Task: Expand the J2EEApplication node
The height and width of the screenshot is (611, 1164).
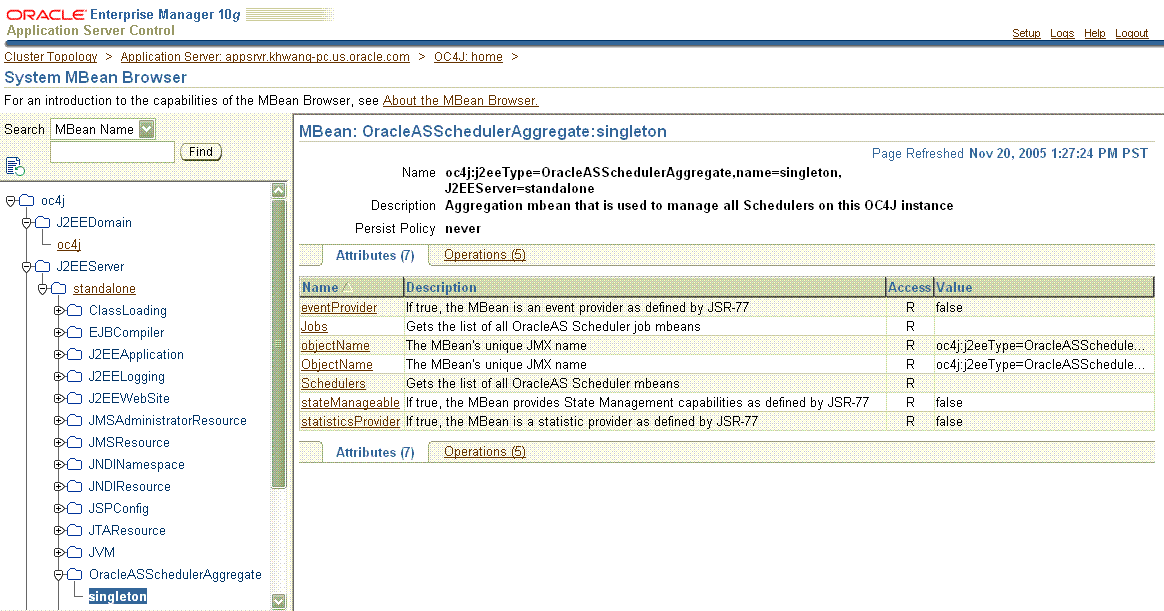Action: coord(59,355)
